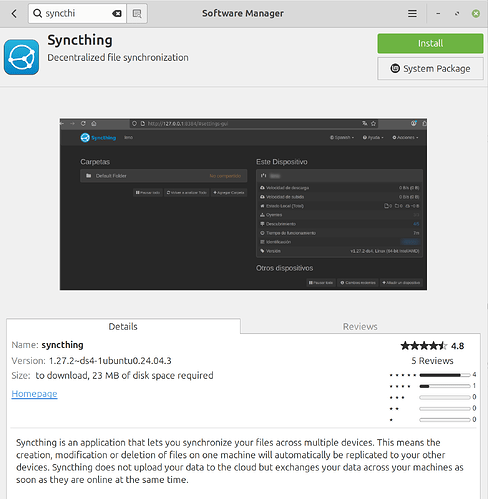Screen dimensions: 488x499
Task: Focus the search box containing syncthi
Action: (77, 14)
